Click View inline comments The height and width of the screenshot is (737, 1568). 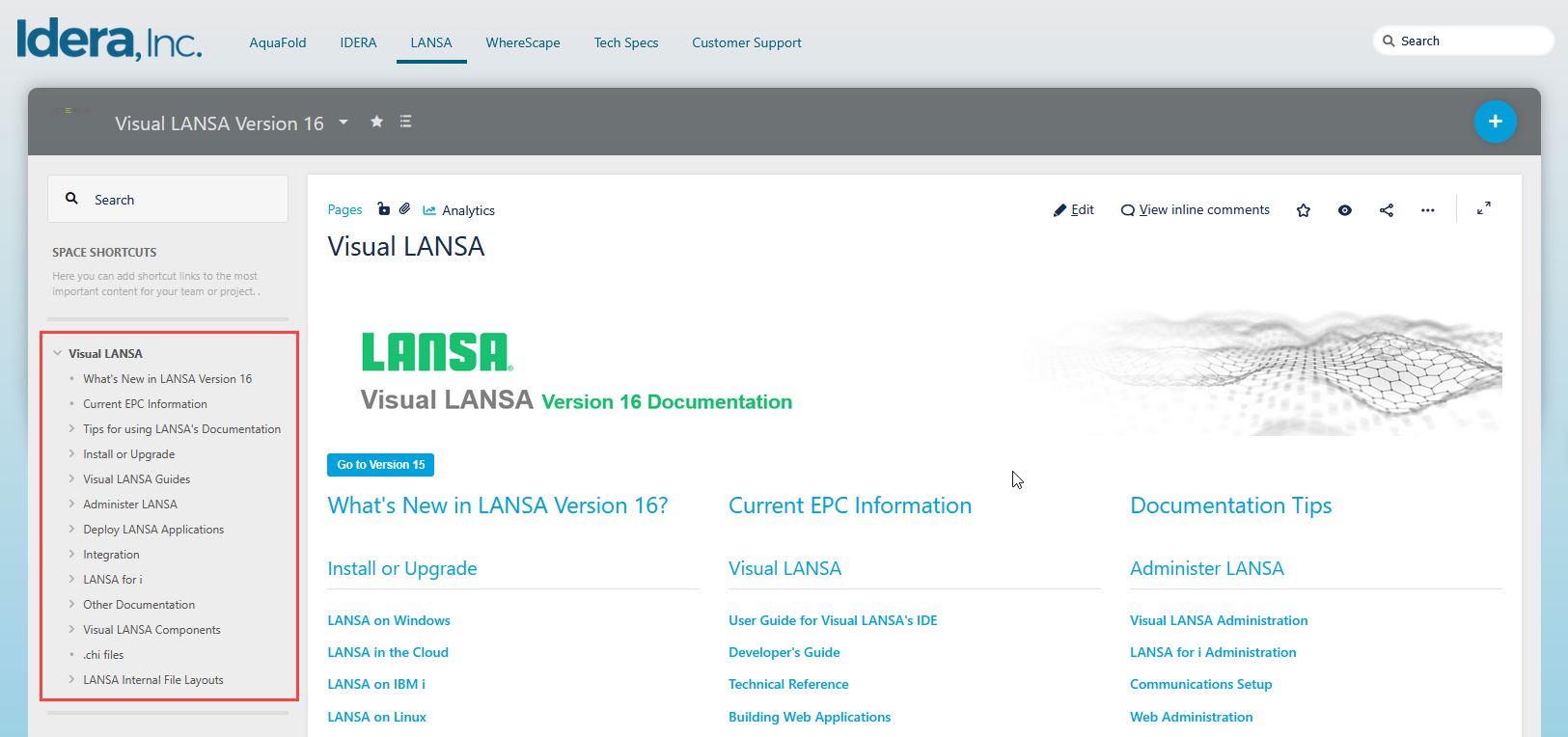coord(1196,209)
